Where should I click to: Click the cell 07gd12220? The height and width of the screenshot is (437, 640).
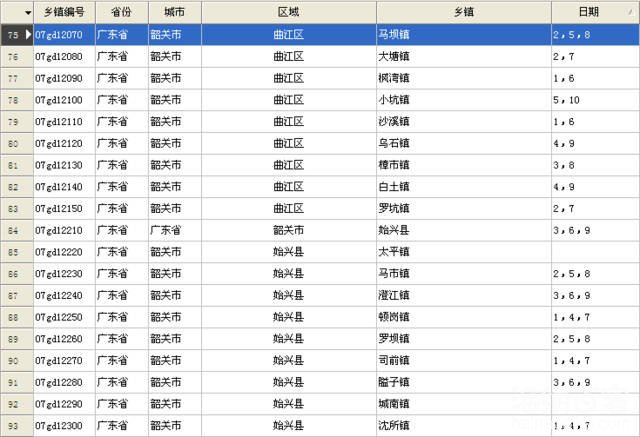point(64,252)
